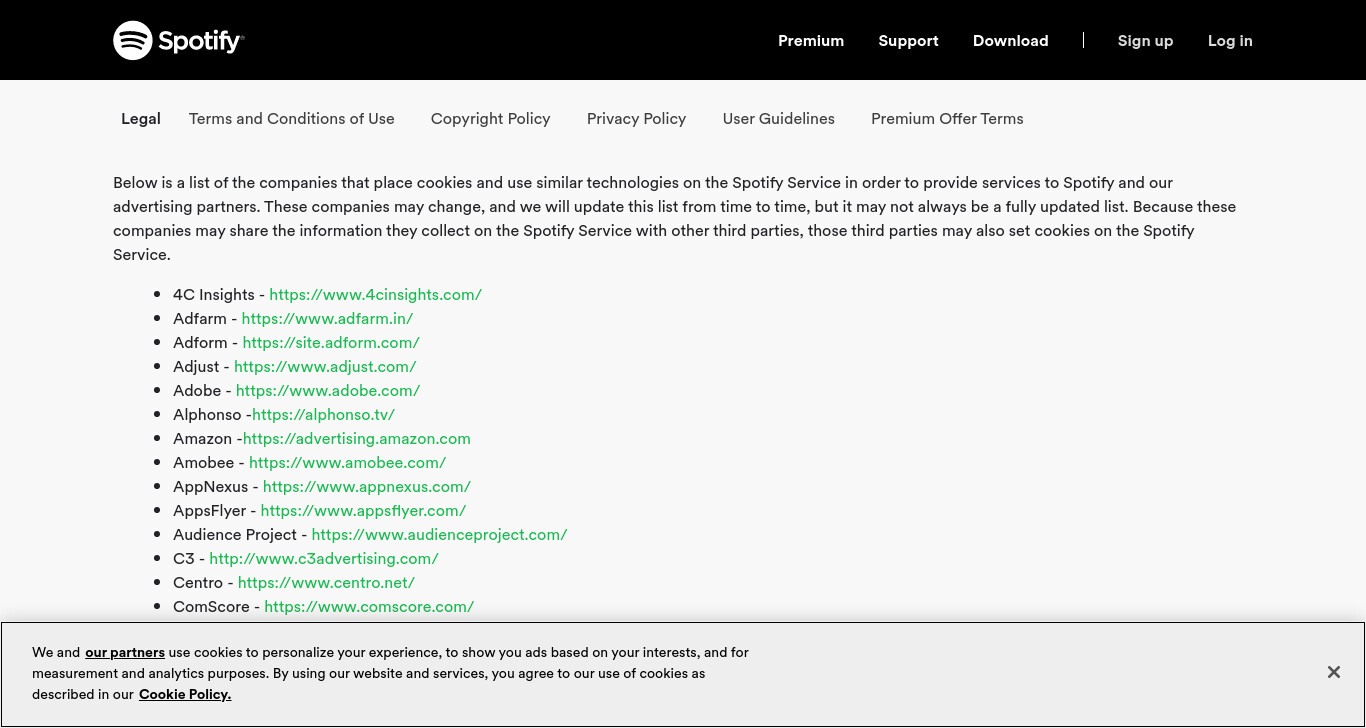Click the 'AppsFlyer' list text
Screen dimensions: 1366x728
pos(209,510)
